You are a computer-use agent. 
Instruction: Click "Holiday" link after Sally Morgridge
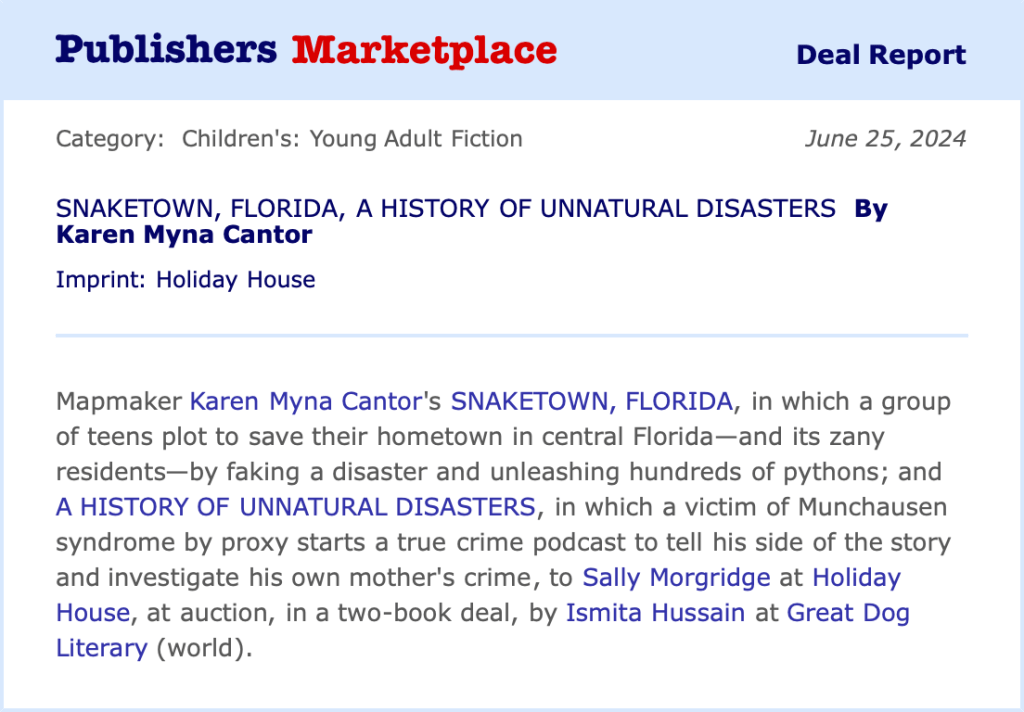coord(856,577)
